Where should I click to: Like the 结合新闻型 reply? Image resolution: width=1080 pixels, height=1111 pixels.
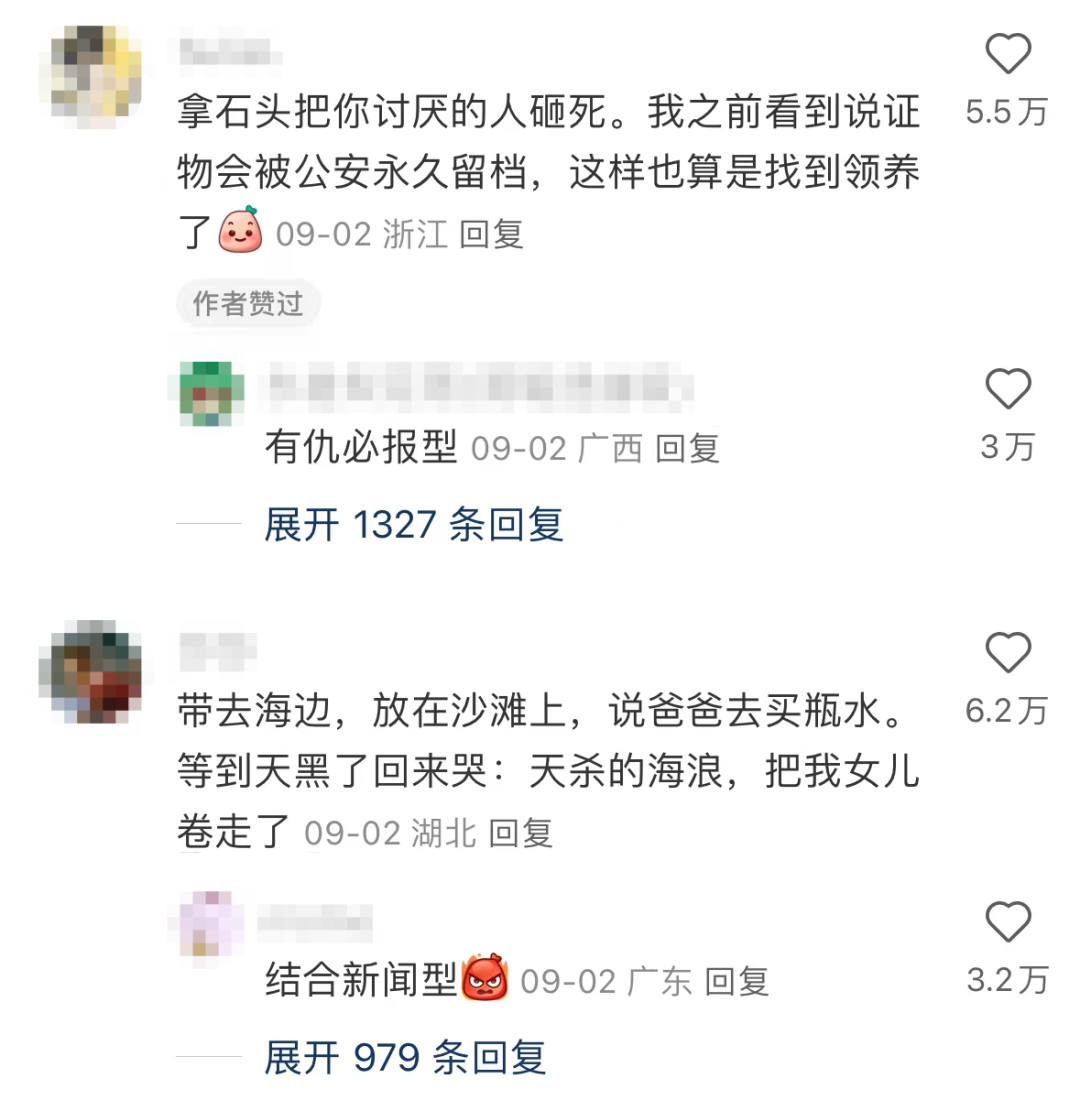coord(1007,922)
